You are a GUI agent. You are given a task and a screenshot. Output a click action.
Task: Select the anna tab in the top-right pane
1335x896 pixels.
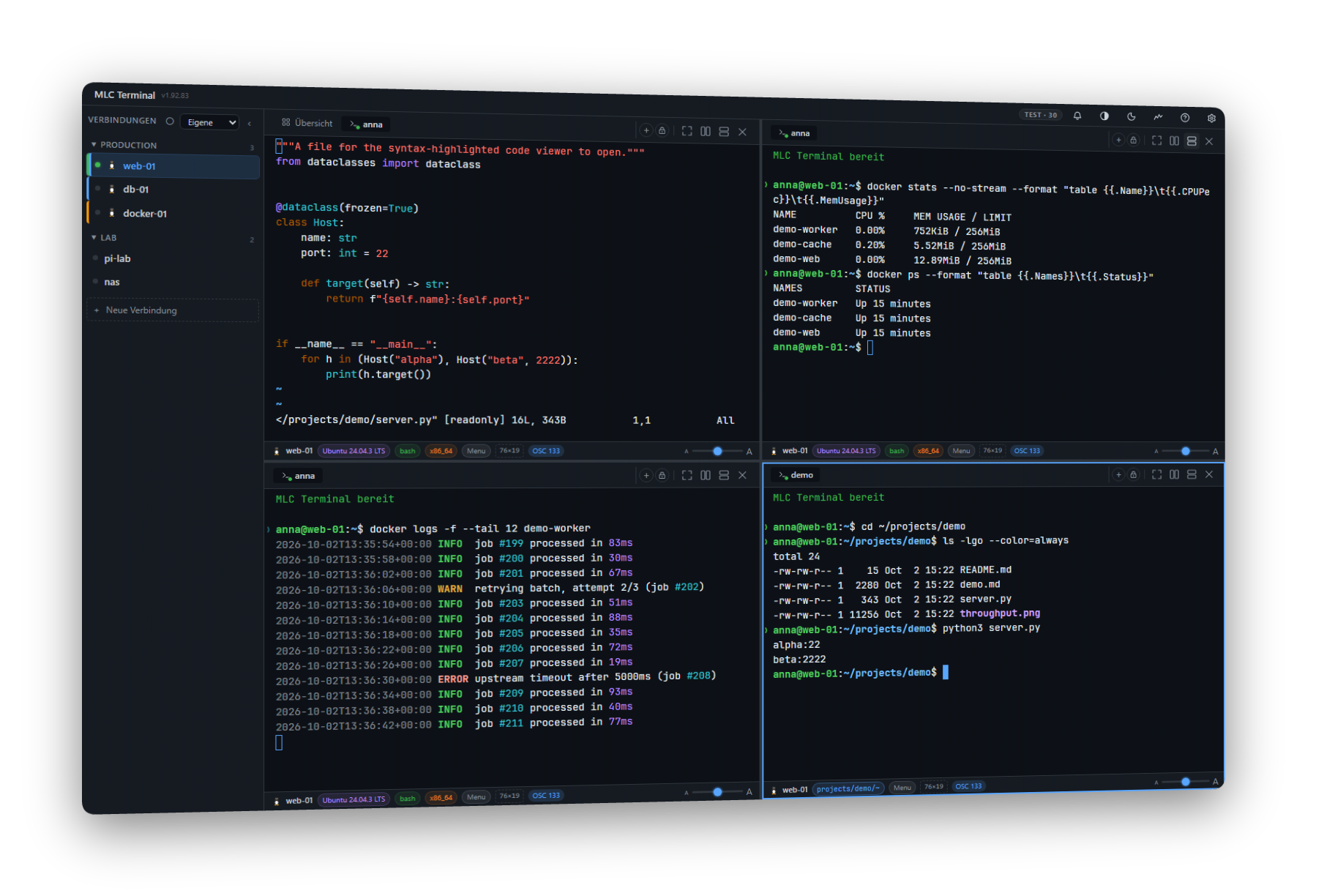pos(795,133)
